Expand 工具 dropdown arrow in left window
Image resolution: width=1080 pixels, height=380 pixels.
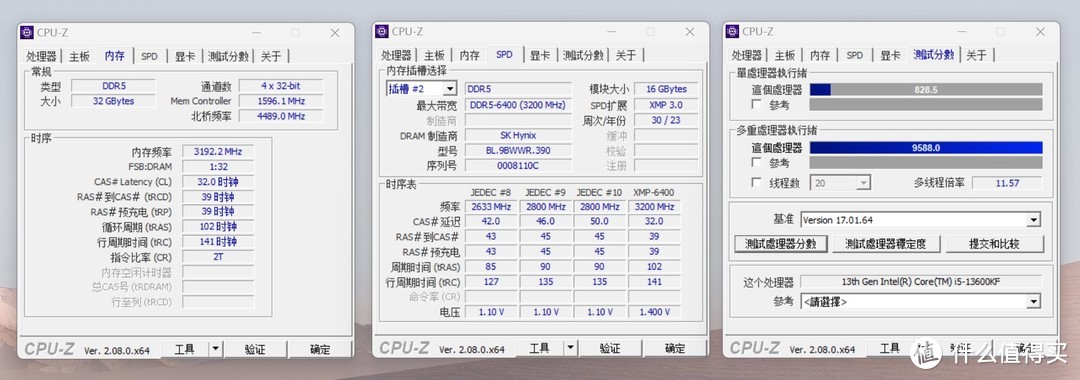(x=216, y=350)
